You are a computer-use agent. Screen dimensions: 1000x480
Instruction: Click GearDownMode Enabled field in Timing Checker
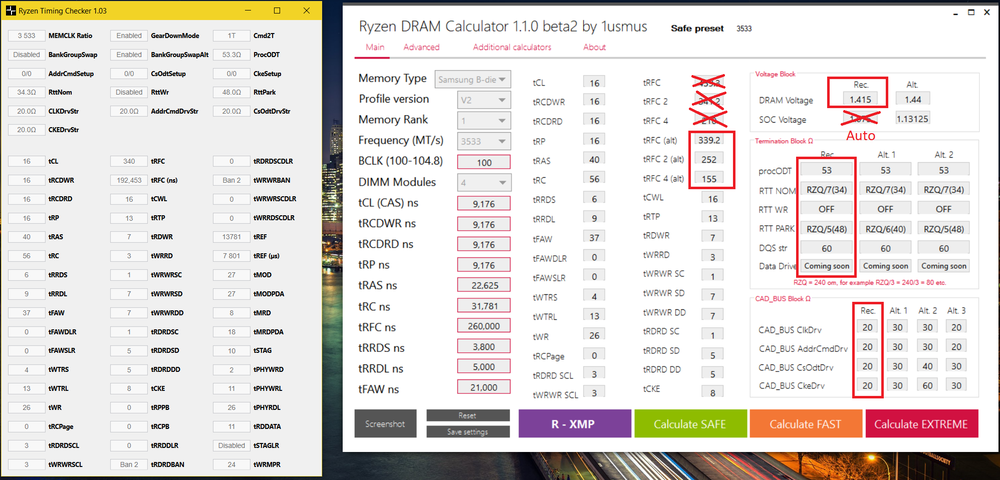[x=129, y=36]
